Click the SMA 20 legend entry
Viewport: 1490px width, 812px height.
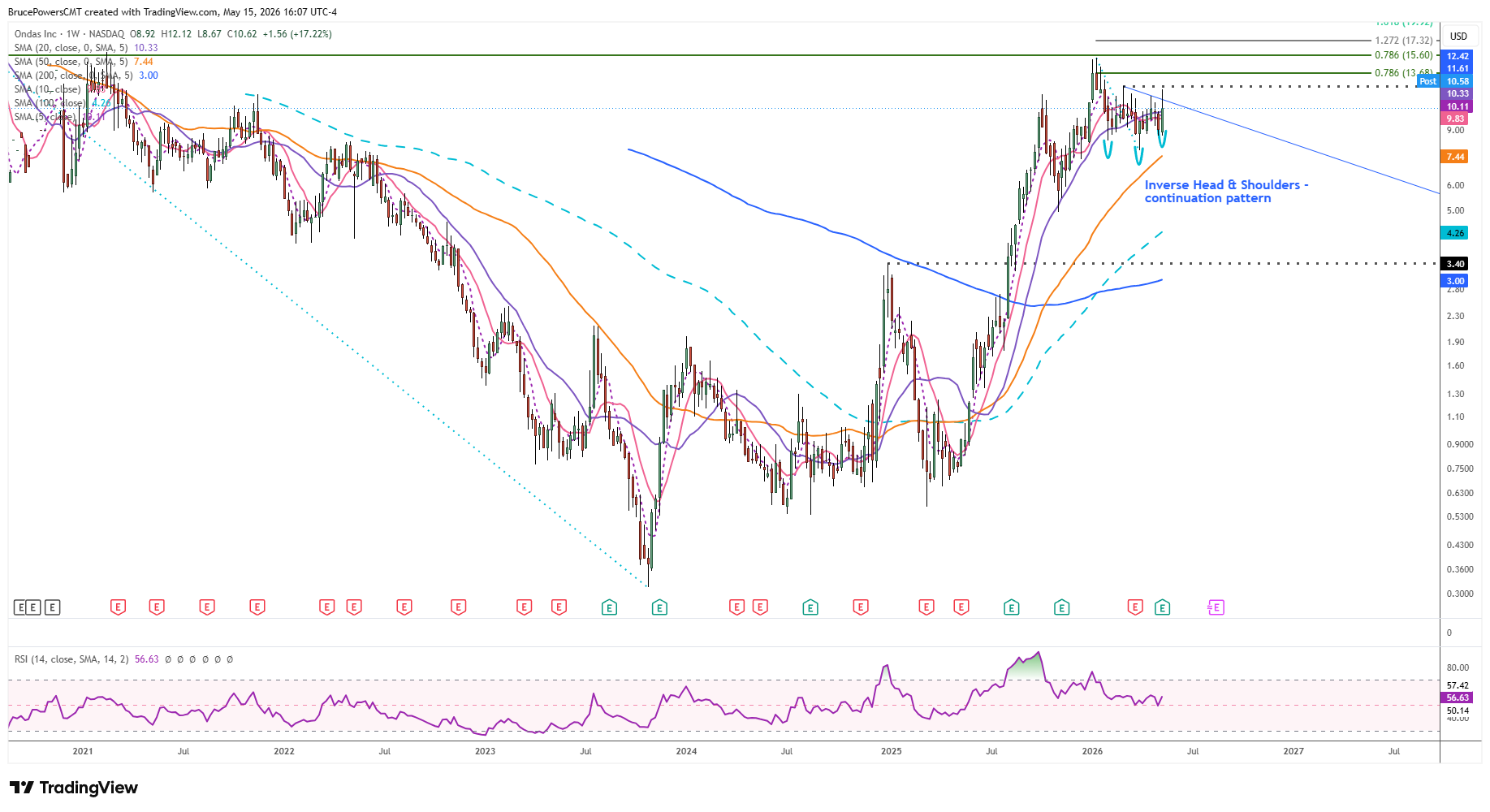point(86,48)
